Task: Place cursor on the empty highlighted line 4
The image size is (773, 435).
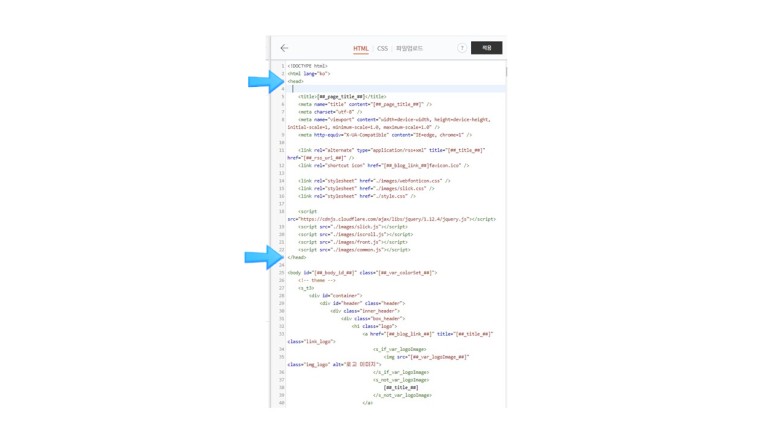Action: click(x=396, y=89)
